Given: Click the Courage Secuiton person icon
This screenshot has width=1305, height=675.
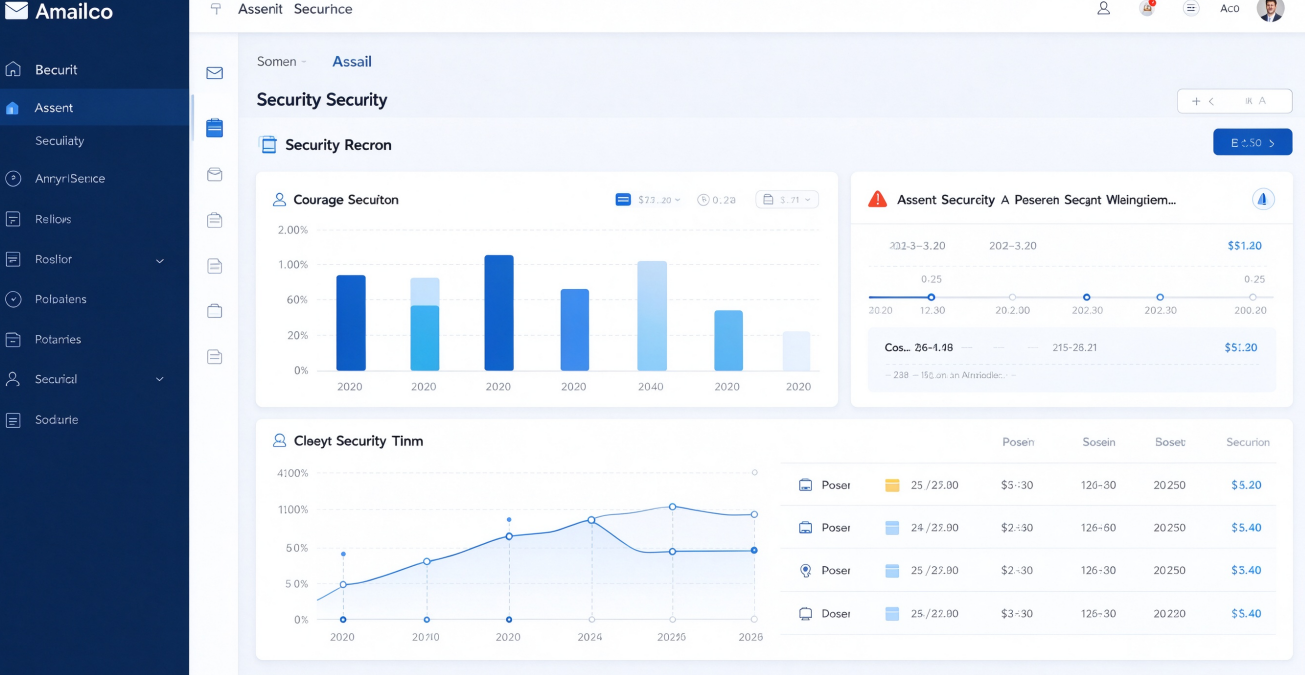Looking at the screenshot, I should (279, 200).
